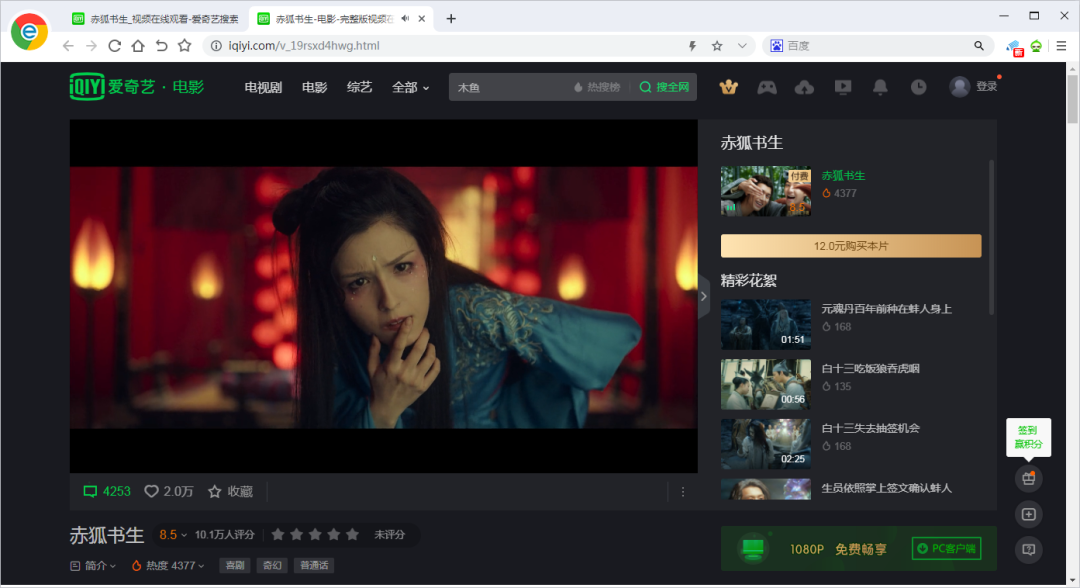This screenshot has width=1080, height=588.
Task: Click the 签到赢积分 popup
Action: click(x=1028, y=437)
